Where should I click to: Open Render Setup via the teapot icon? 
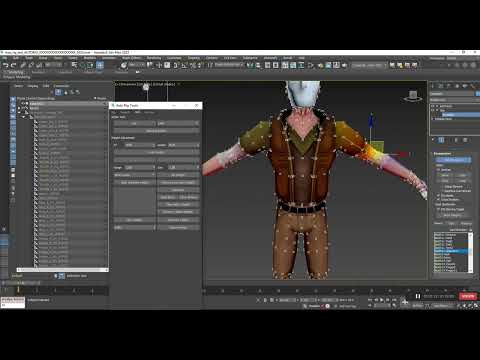[x=321, y=65]
